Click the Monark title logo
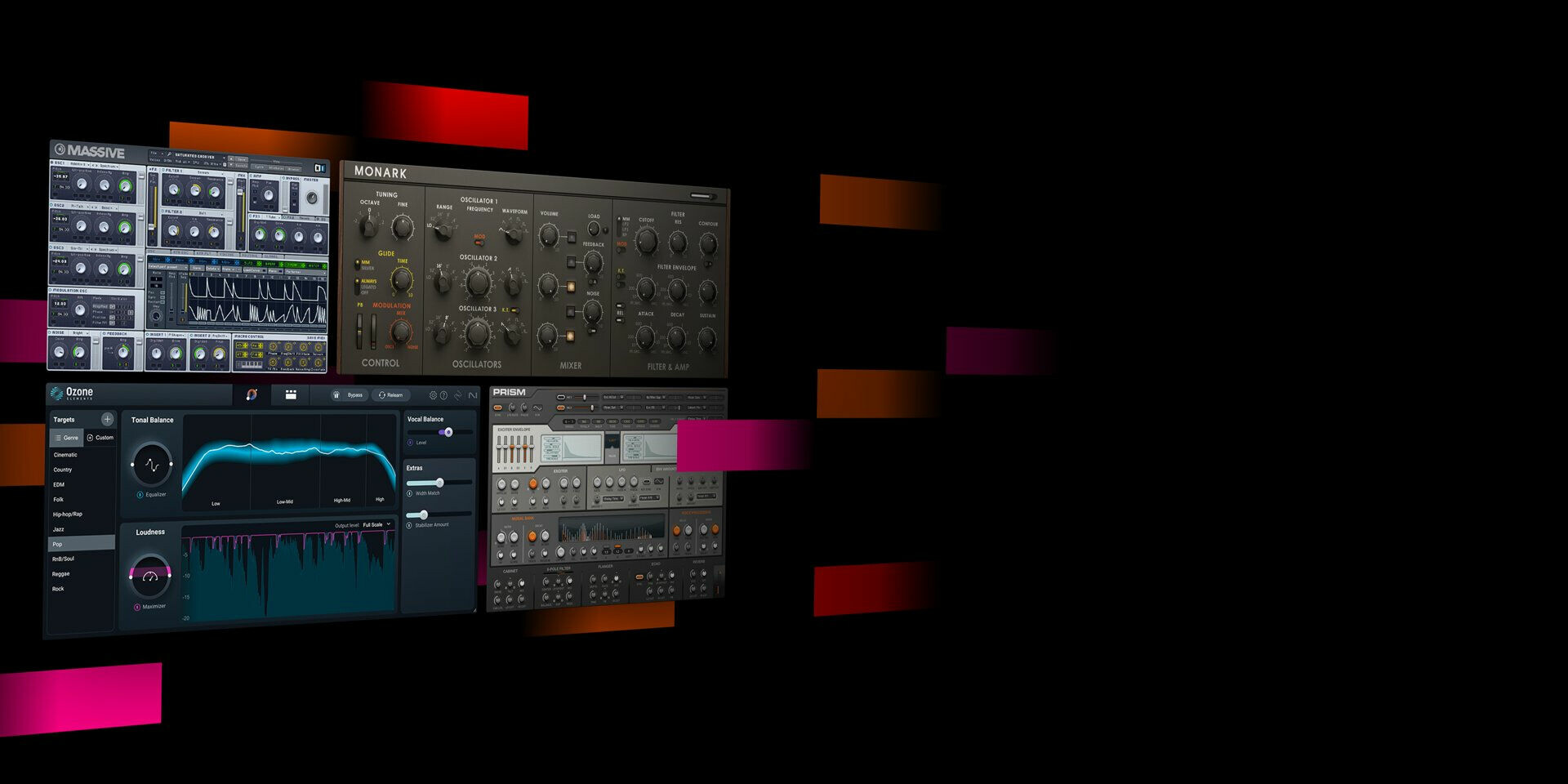The width and height of the screenshot is (1568, 784). [x=381, y=172]
